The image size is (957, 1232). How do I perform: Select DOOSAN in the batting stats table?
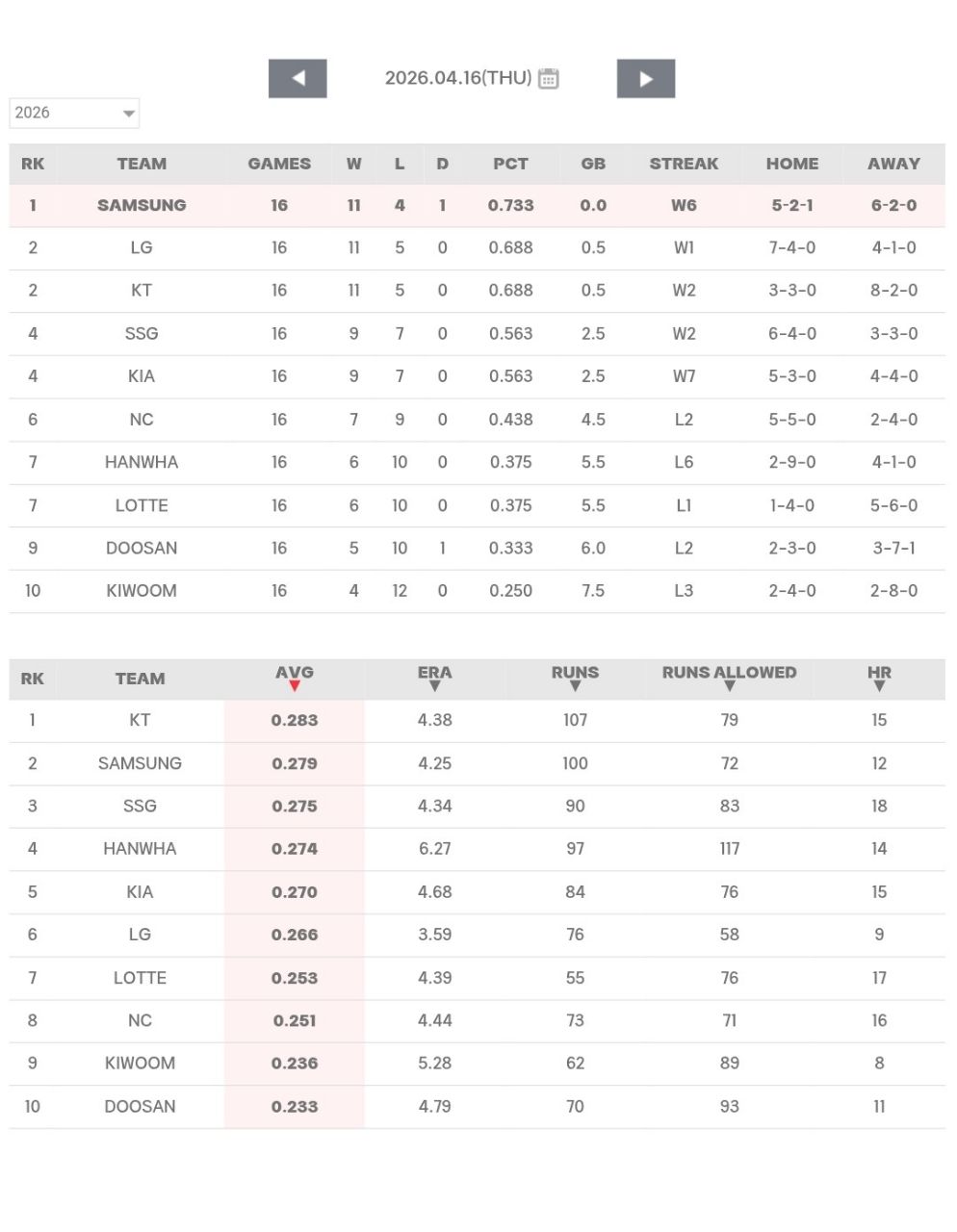(140, 1107)
